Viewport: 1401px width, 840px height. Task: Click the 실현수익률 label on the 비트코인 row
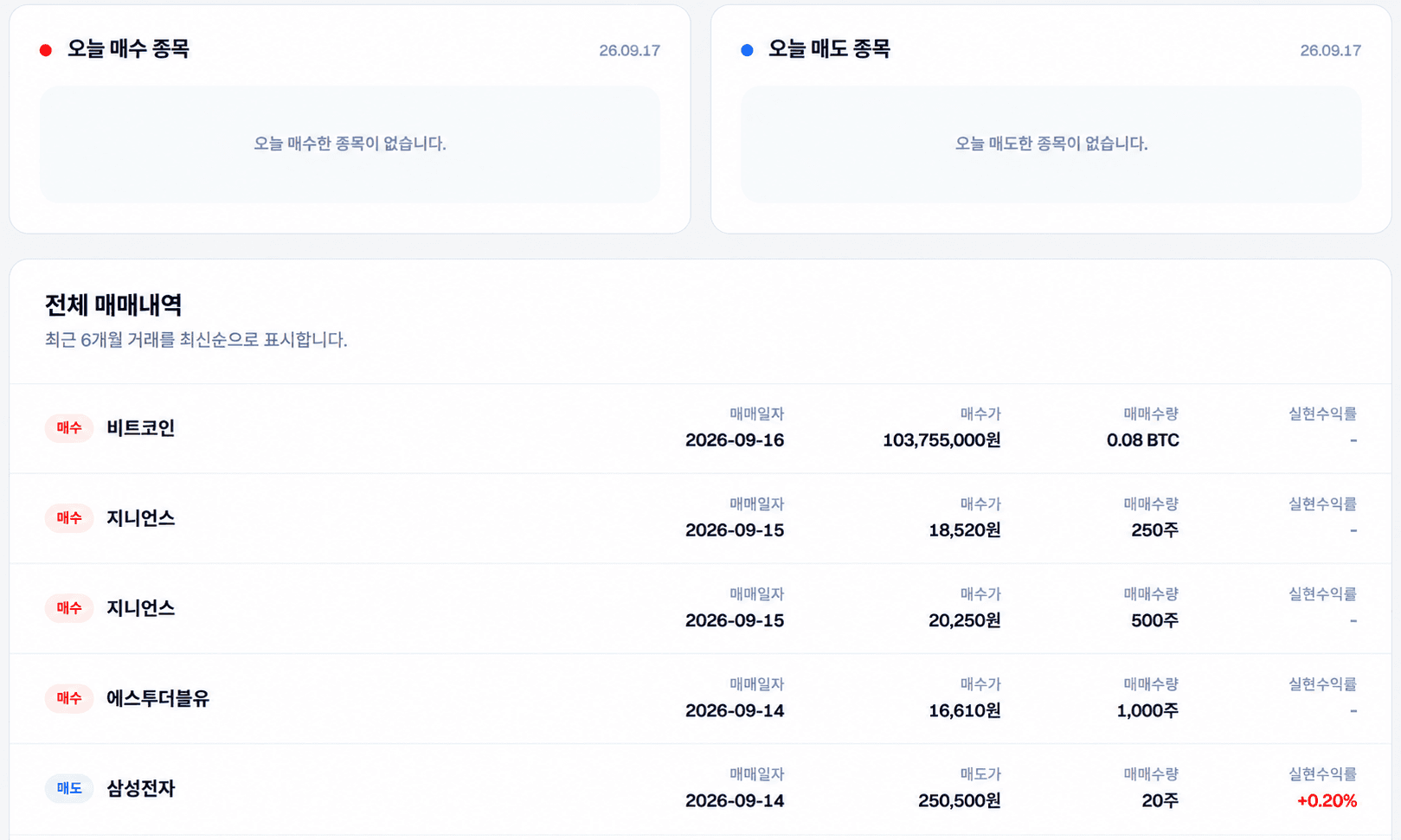(1323, 414)
